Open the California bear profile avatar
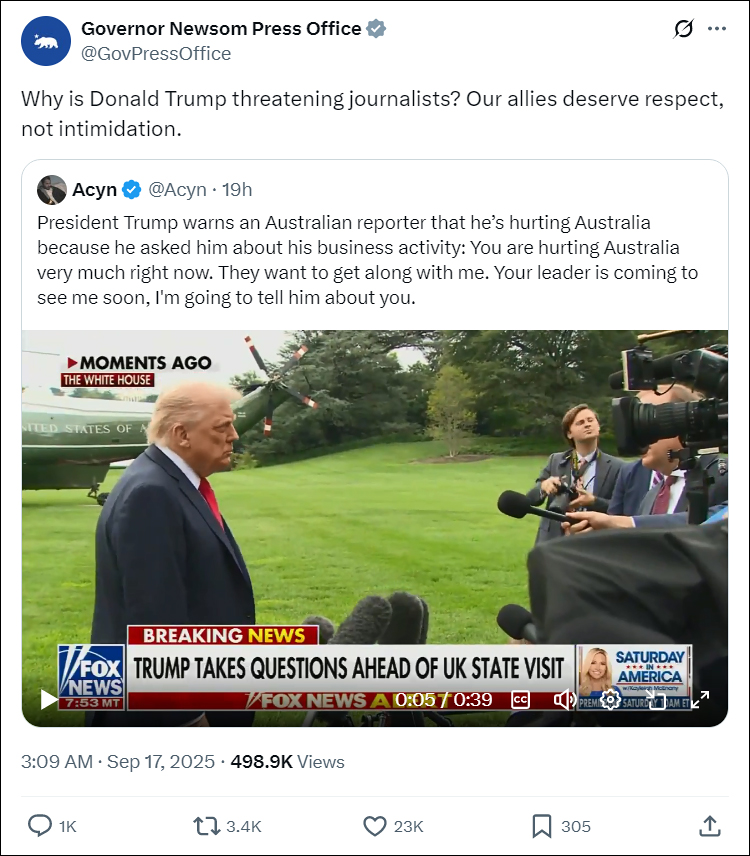The height and width of the screenshot is (856, 750). tap(46, 41)
